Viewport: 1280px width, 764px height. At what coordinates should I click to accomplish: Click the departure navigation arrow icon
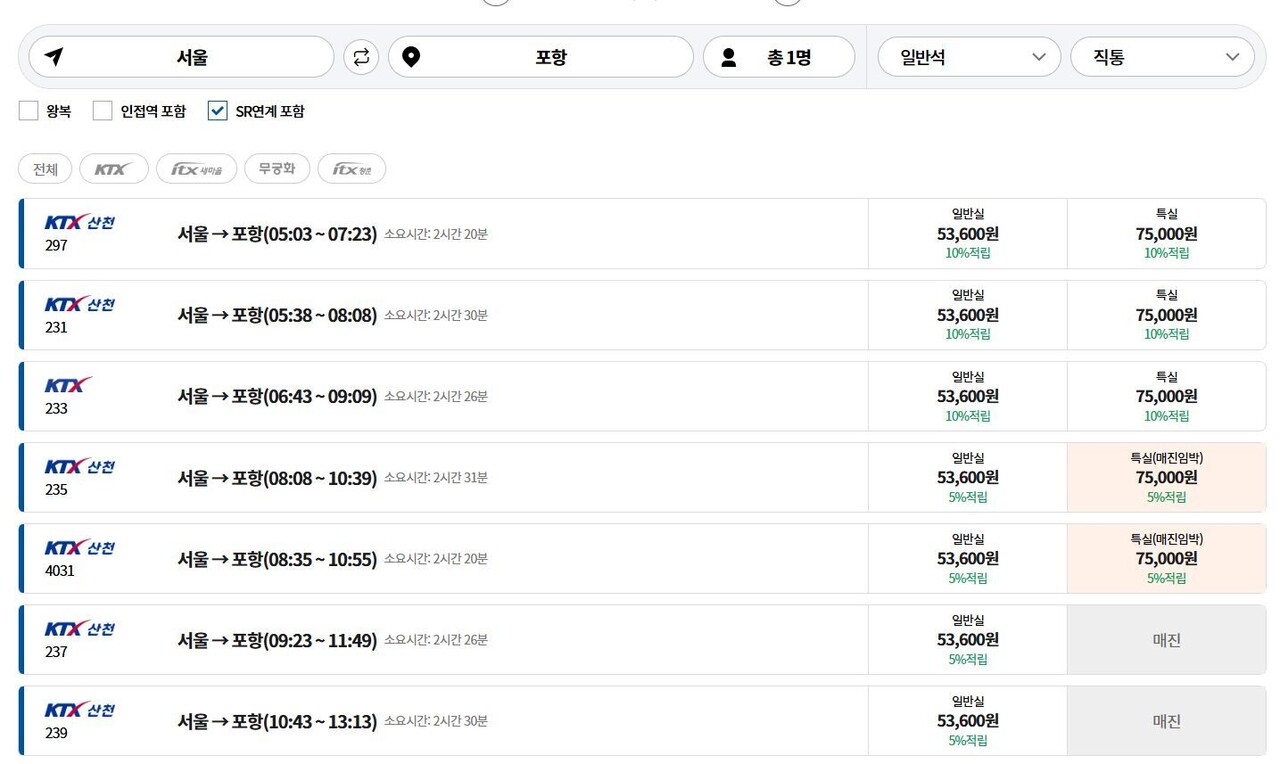coord(55,57)
